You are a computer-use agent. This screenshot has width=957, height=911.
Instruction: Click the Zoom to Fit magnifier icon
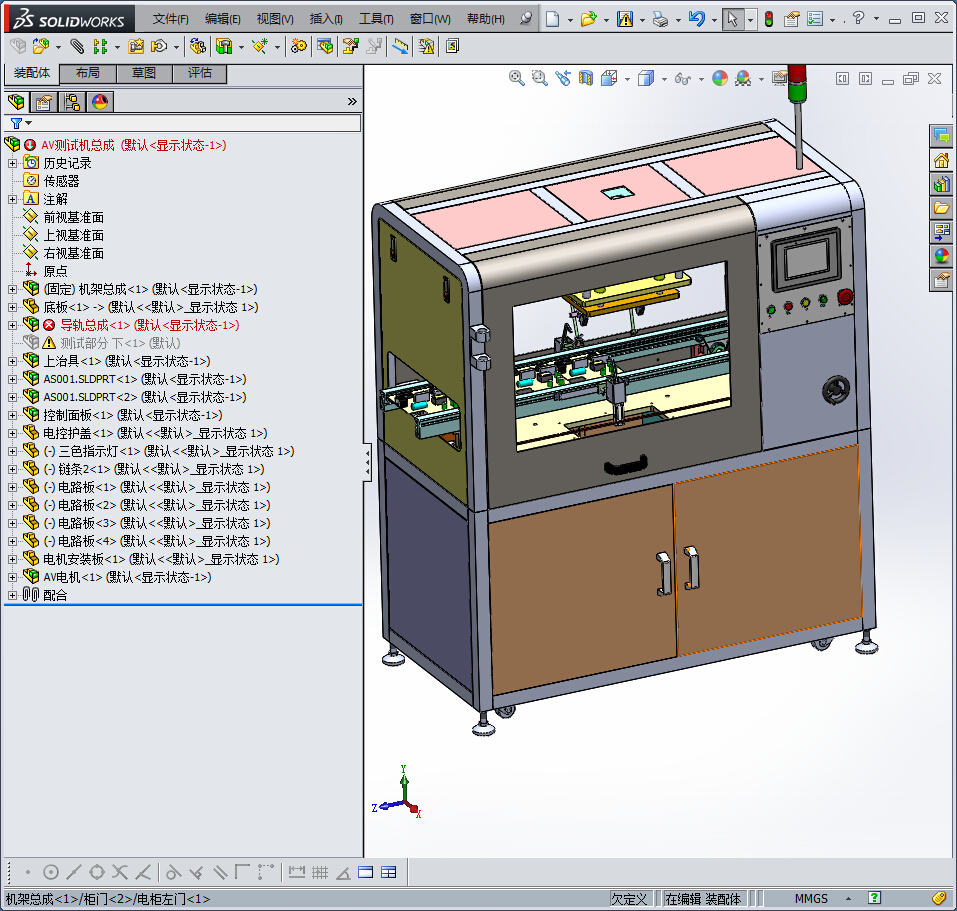point(517,78)
